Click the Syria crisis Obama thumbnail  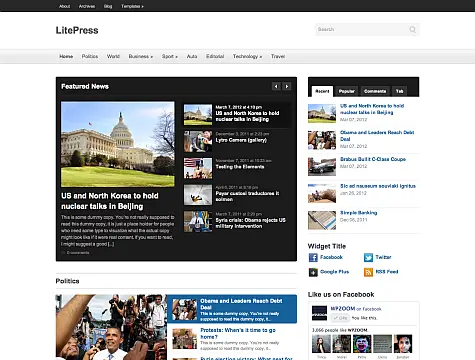198,221
